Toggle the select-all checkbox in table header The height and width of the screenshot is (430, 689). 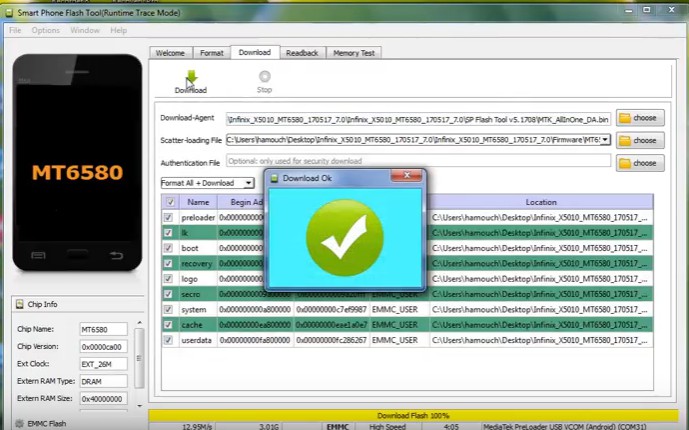click(169, 202)
